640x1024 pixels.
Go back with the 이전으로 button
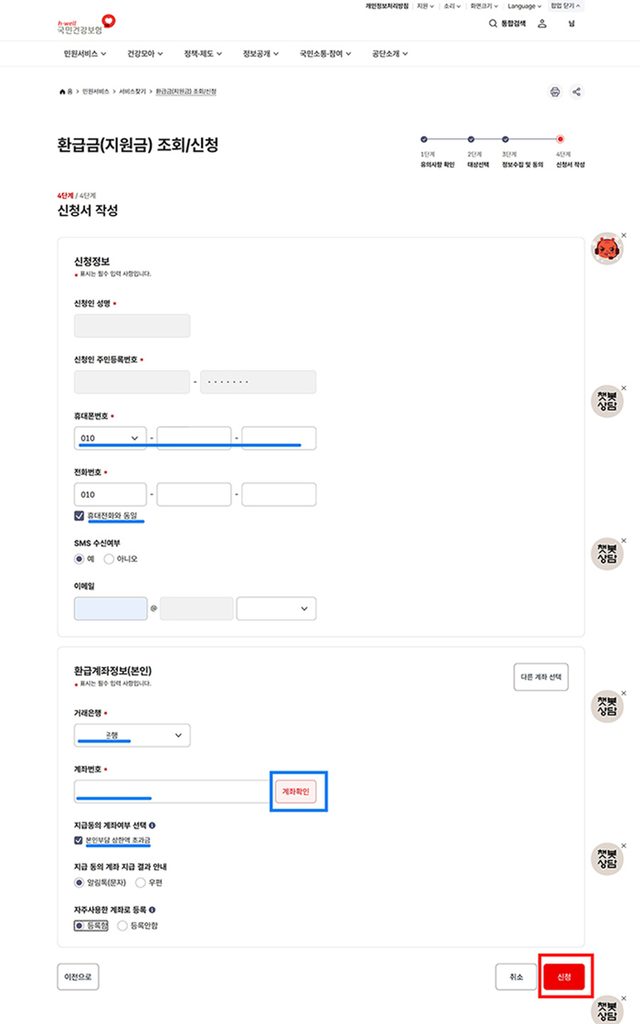click(78, 977)
